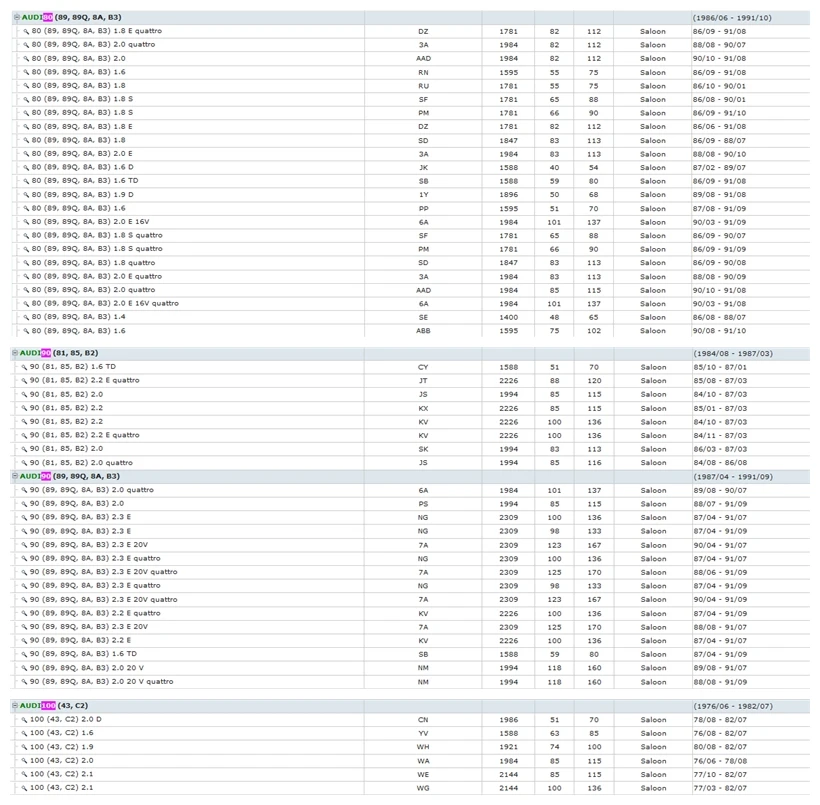Click engine code PS cell
The height and width of the screenshot is (805, 820).
pos(423,504)
